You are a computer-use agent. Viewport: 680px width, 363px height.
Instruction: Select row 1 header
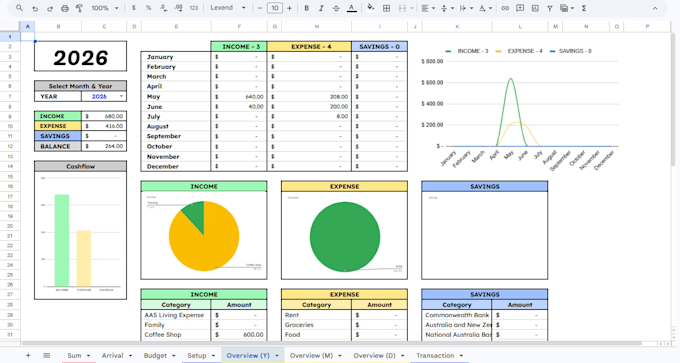10,37
